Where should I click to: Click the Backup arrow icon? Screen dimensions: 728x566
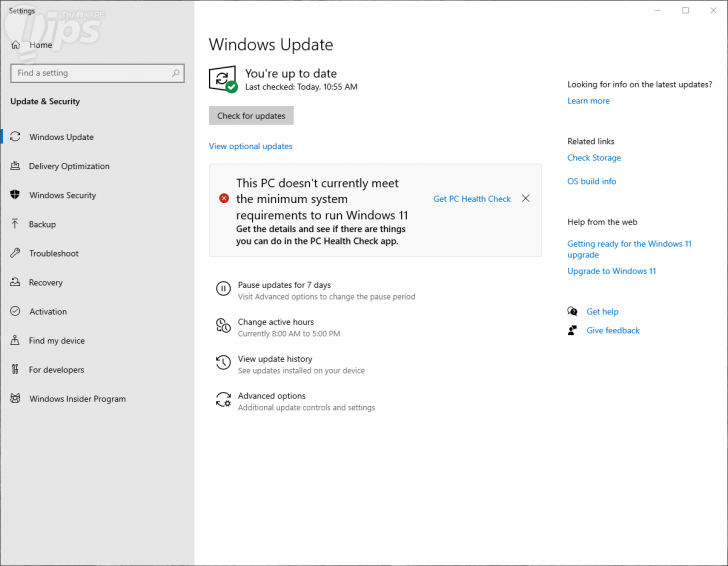15,224
